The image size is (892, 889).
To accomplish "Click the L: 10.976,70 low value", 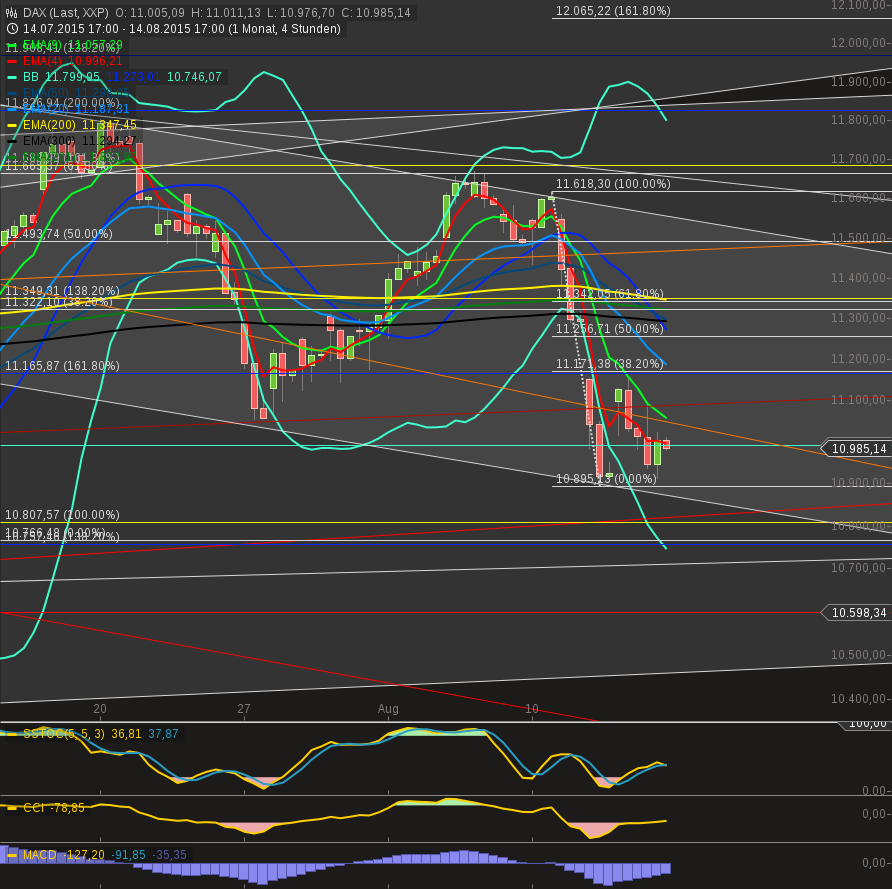I will pyautogui.click(x=300, y=13).
